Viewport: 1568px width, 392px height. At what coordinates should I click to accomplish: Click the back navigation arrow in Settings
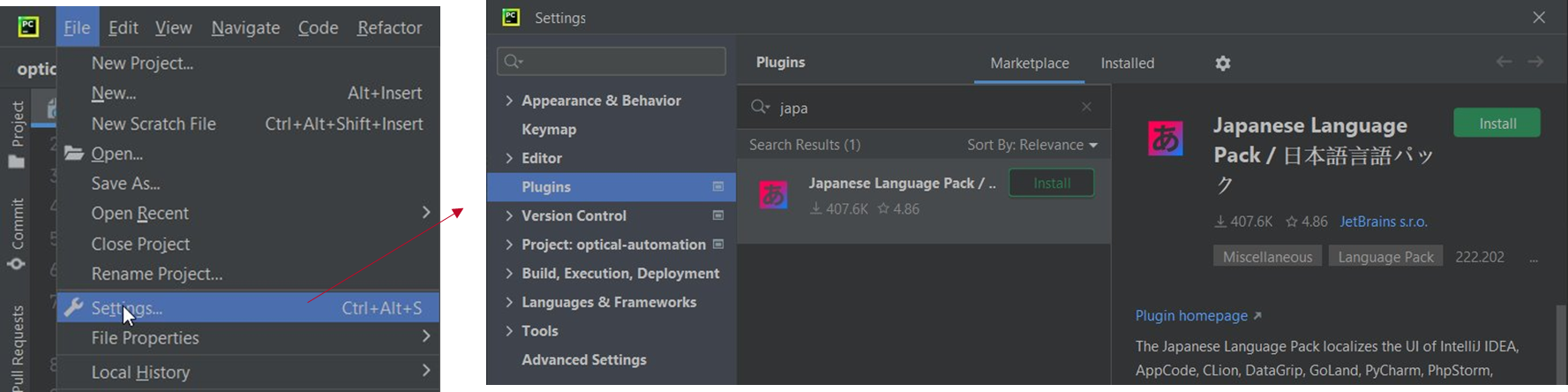point(1504,62)
